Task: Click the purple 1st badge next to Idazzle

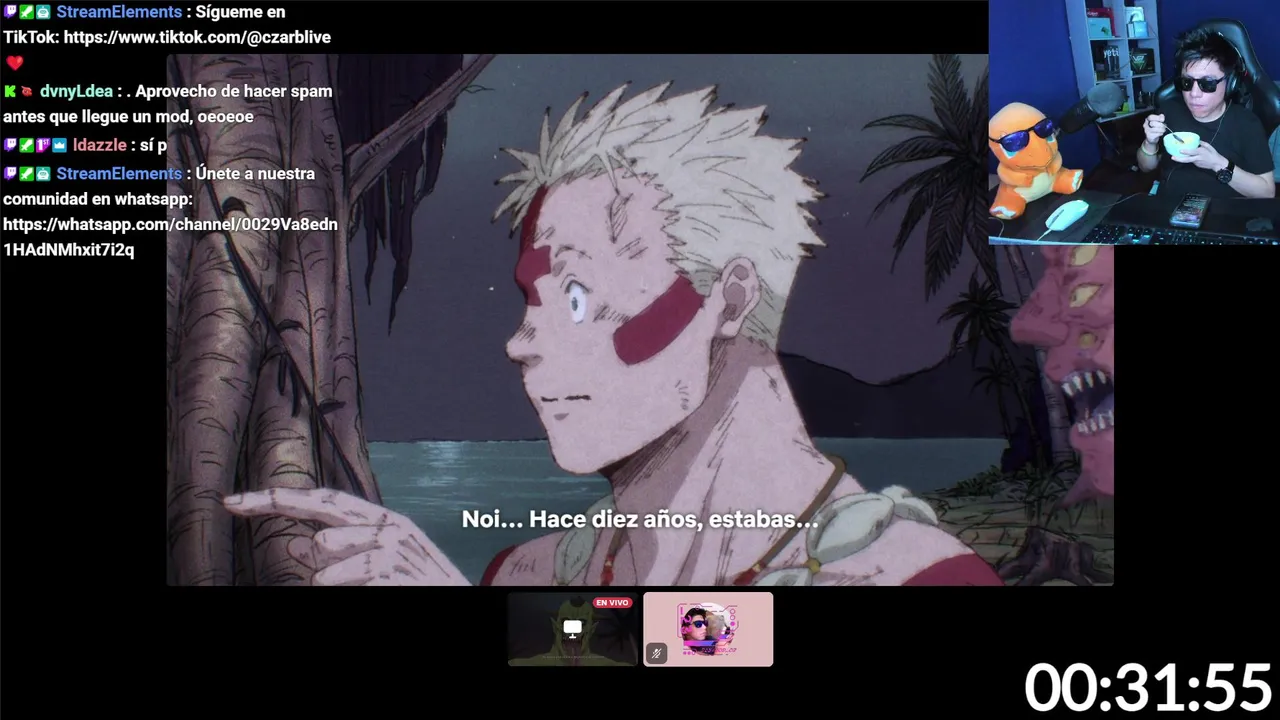Action: click(x=43, y=145)
